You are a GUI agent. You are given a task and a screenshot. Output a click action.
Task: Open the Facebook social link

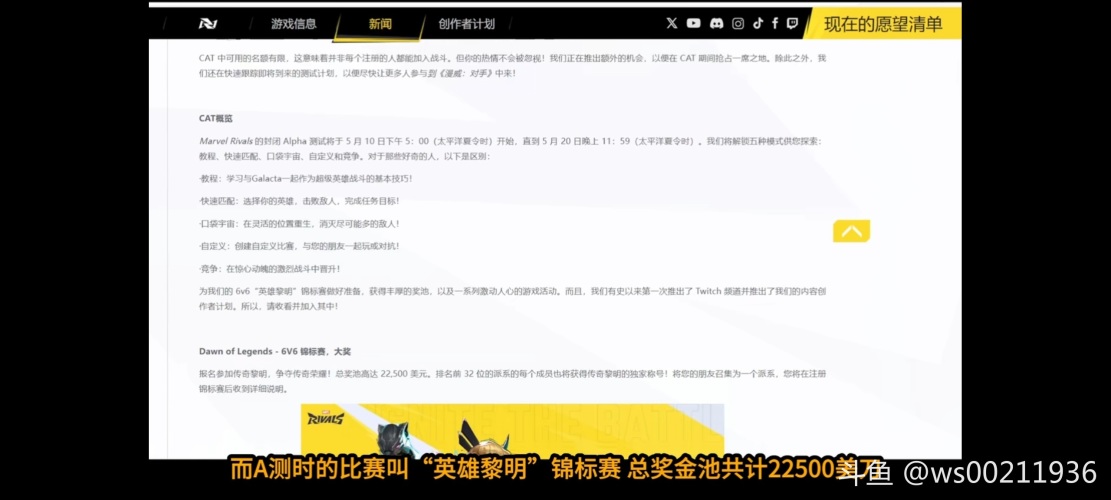click(x=775, y=23)
